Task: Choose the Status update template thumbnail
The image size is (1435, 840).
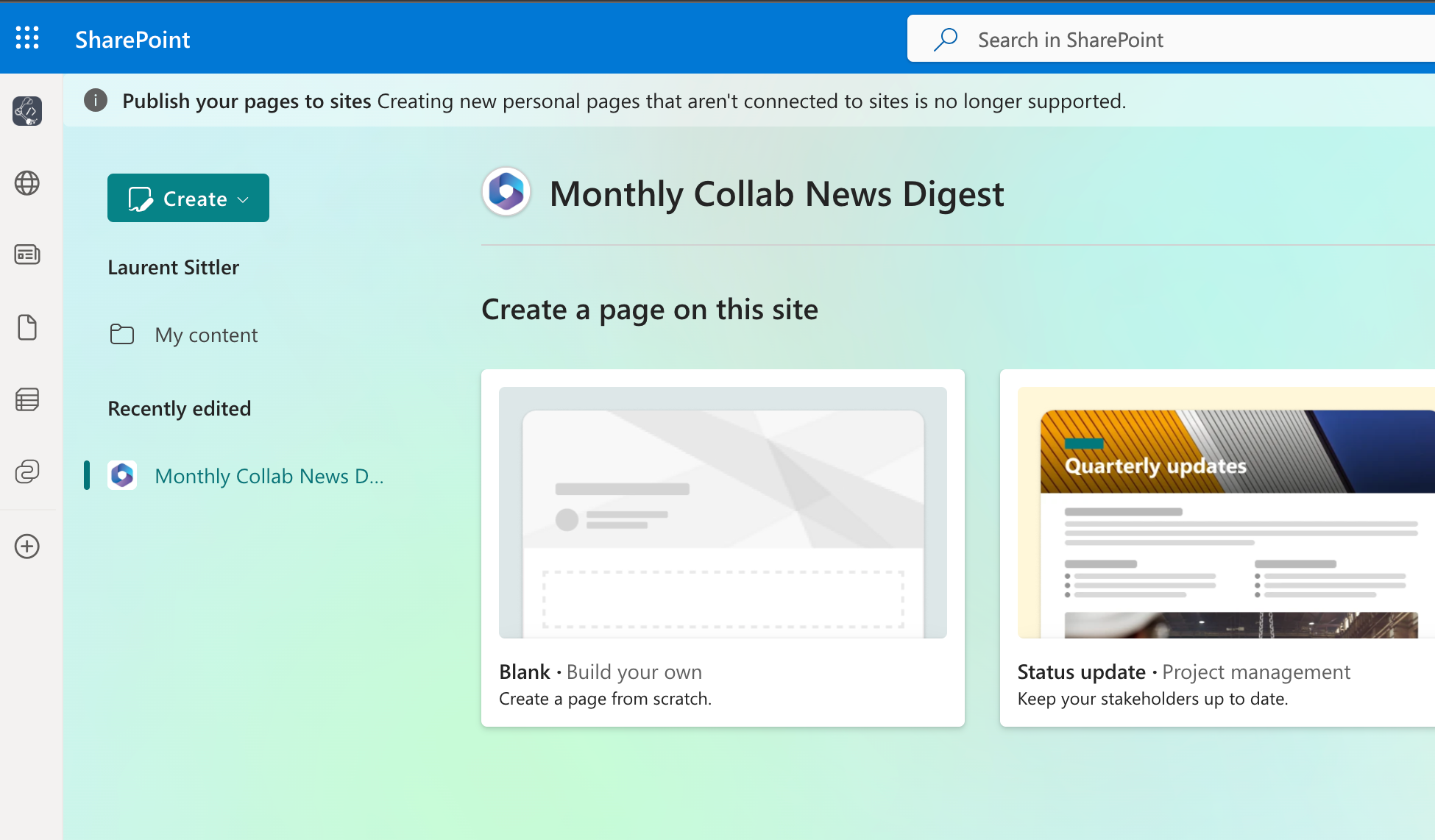Action: (x=1226, y=513)
